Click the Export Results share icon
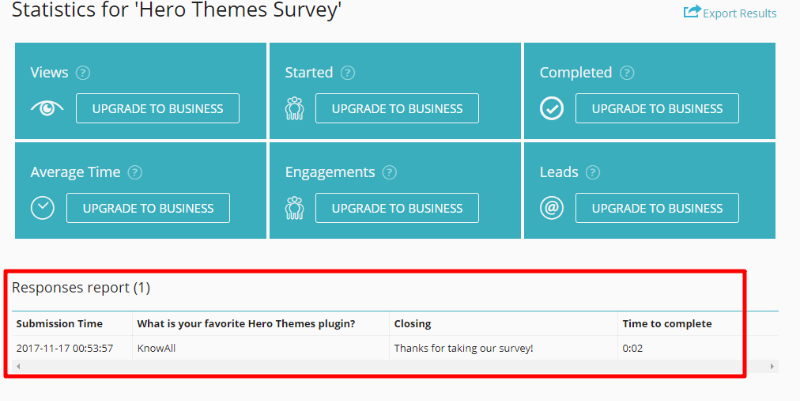Screen dimensions: 800x401 tap(692, 12)
